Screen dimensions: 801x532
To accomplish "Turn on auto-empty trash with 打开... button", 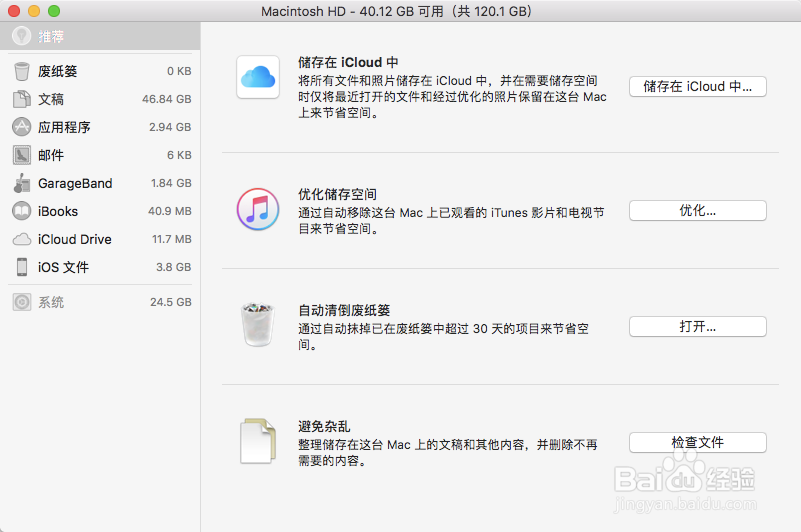I will click(697, 327).
